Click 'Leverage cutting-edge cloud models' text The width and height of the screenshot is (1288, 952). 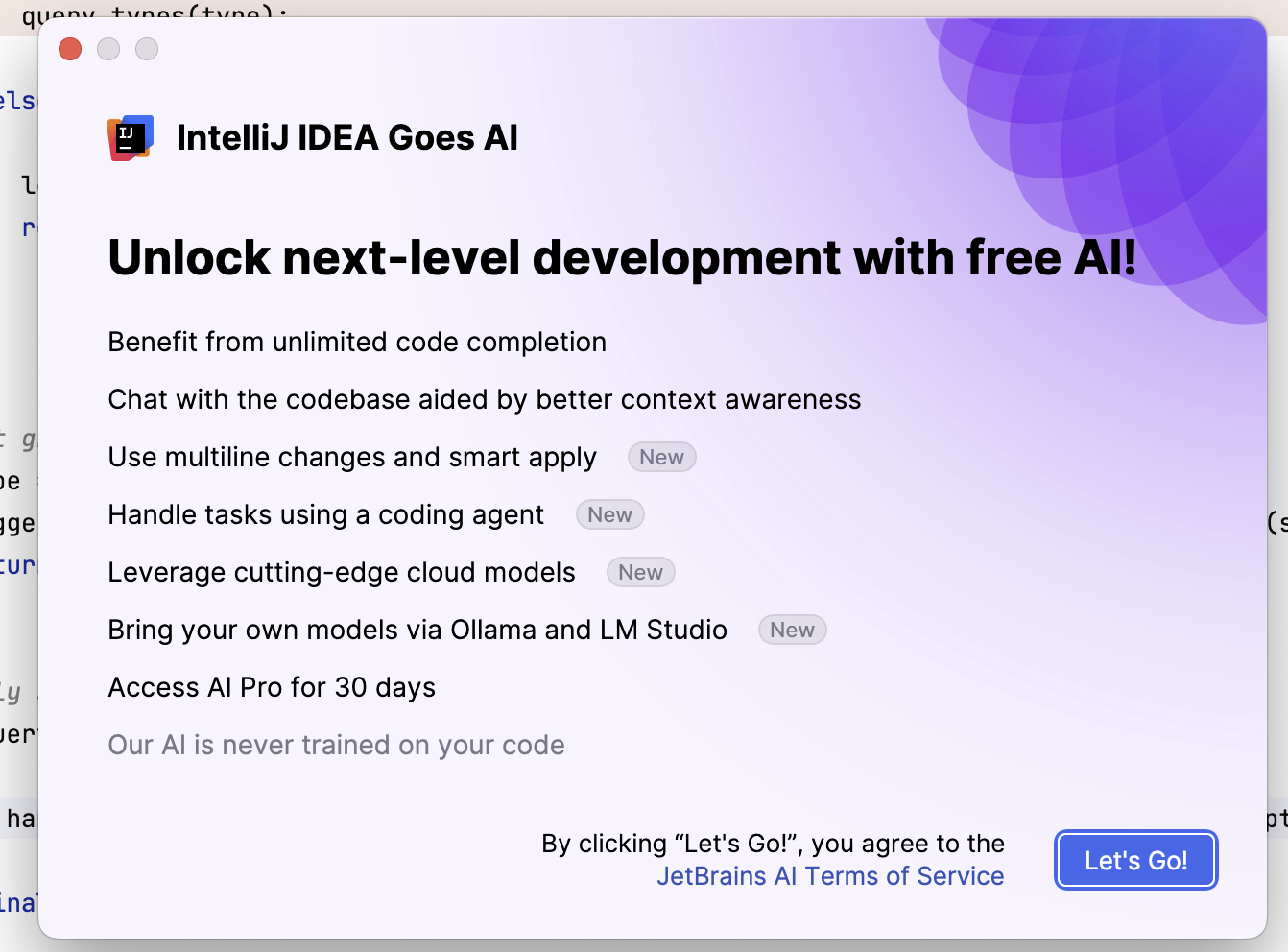[342, 573]
